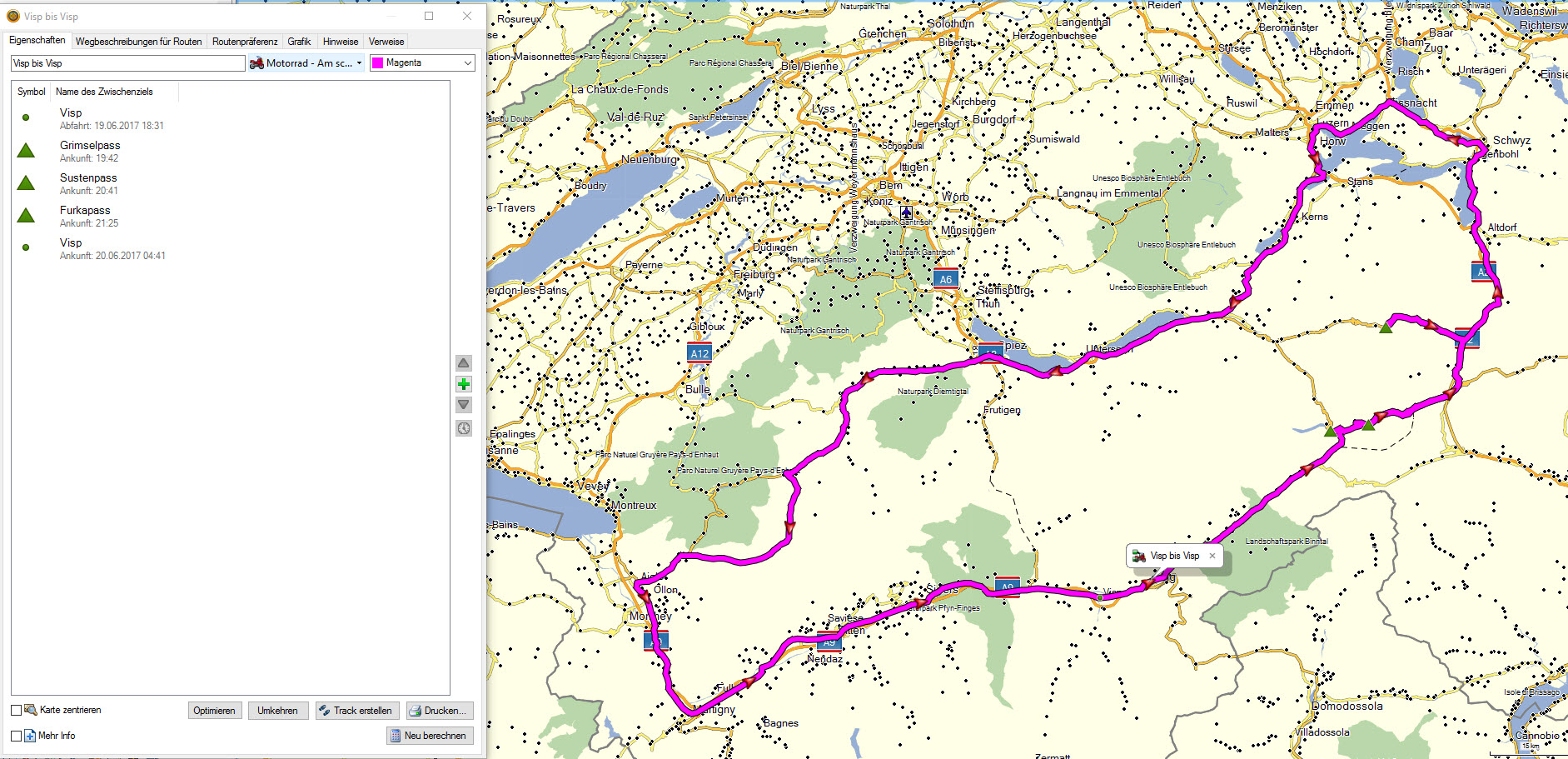Click the route name input field
The image size is (1568, 759).
coord(128,63)
